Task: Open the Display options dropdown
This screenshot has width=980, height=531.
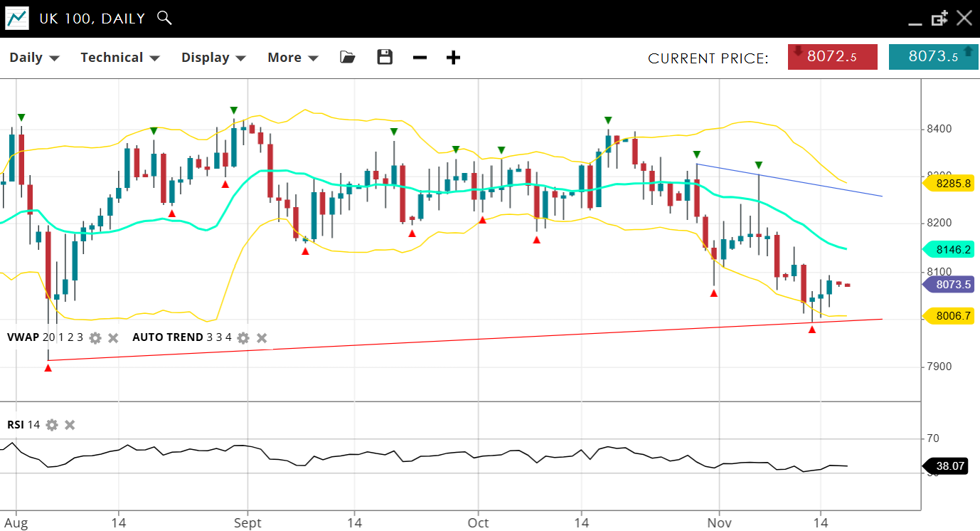Action: coord(213,57)
